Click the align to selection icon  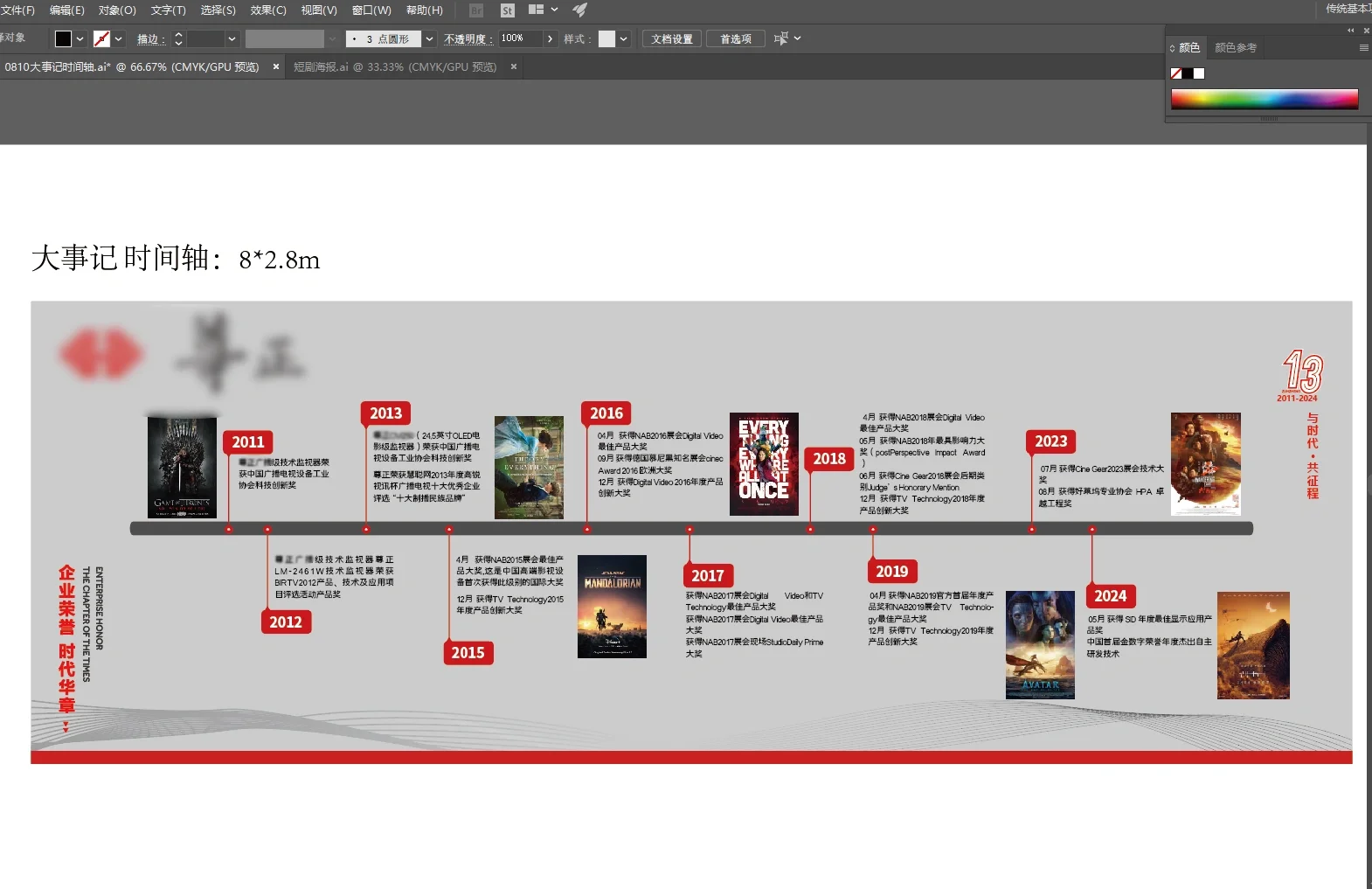[781, 38]
